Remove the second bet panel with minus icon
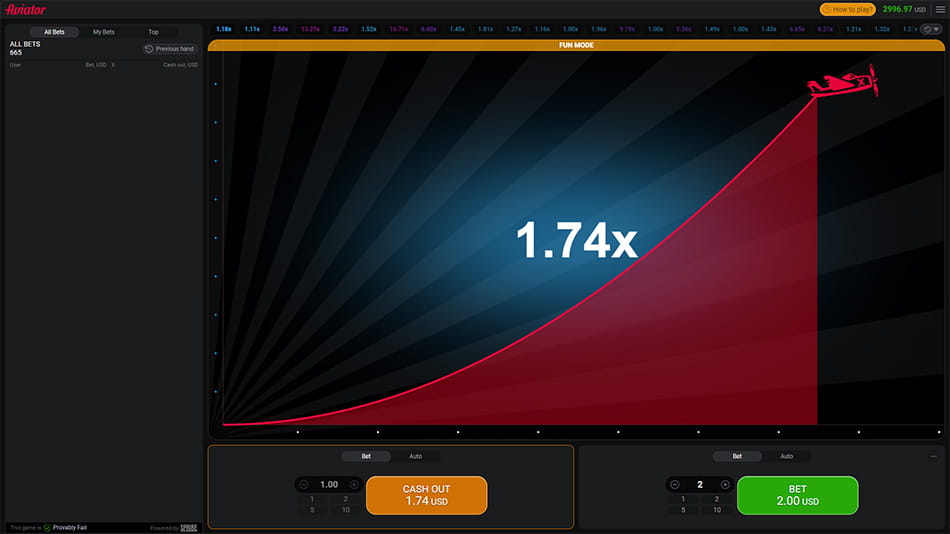This screenshot has height=534, width=950. (x=934, y=456)
